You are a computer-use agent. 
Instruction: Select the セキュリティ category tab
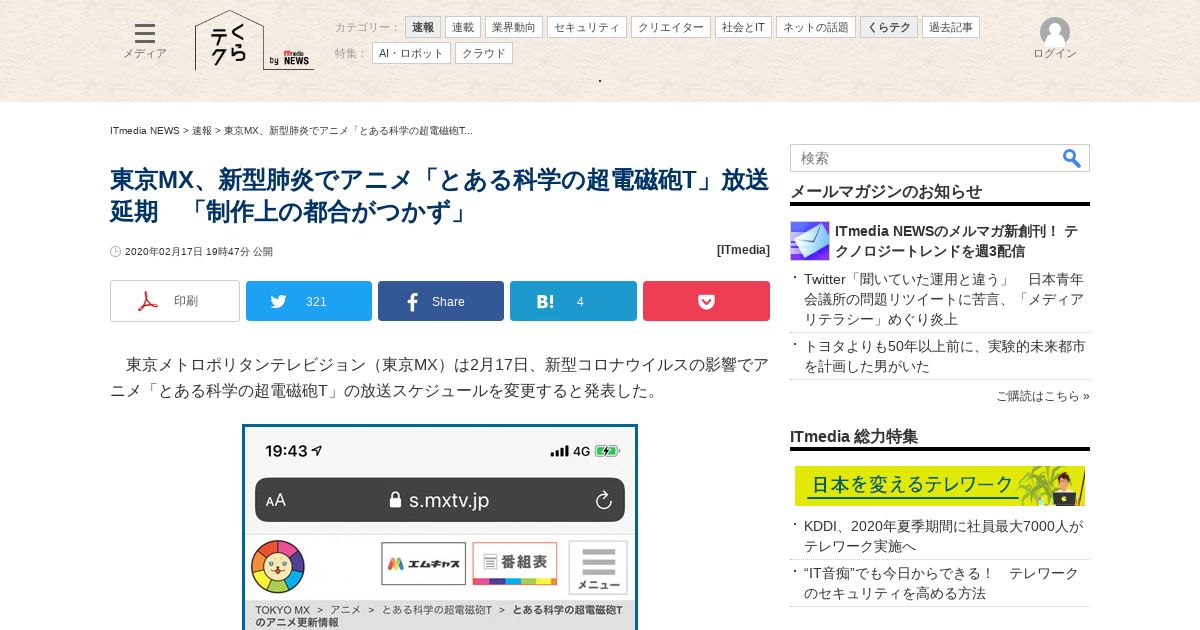(x=587, y=27)
